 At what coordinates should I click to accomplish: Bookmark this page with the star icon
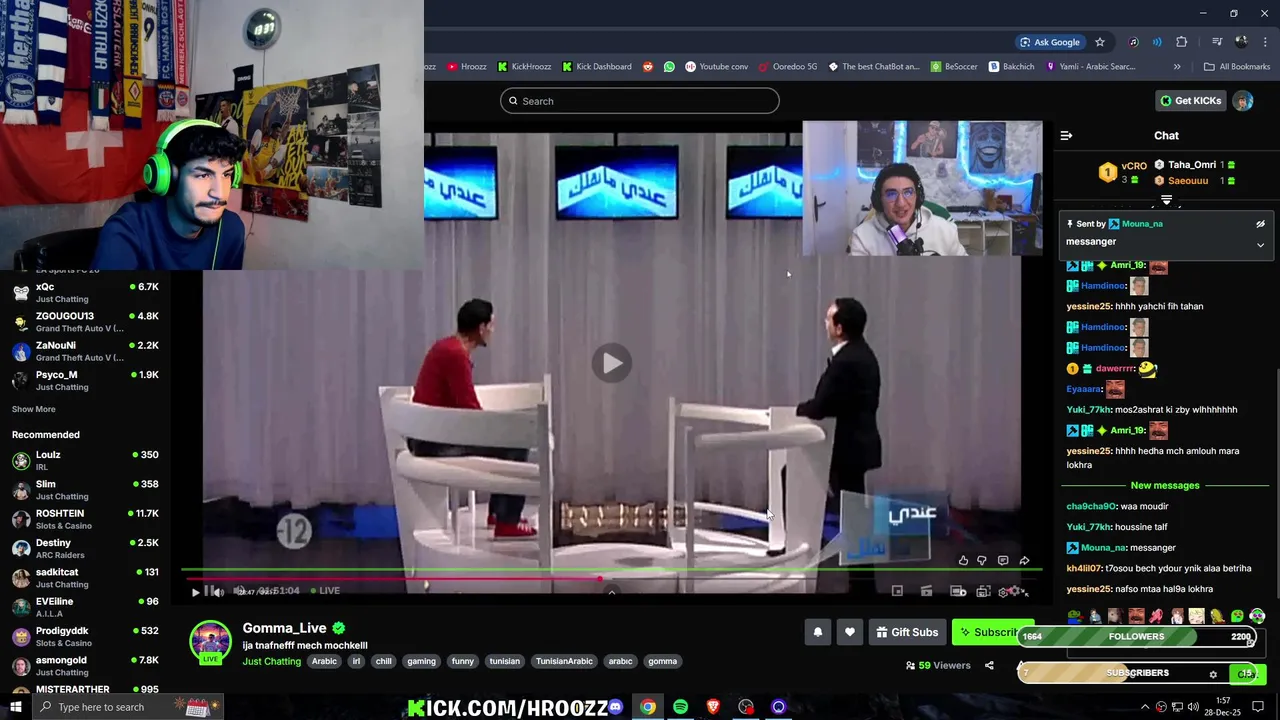tap(1100, 42)
